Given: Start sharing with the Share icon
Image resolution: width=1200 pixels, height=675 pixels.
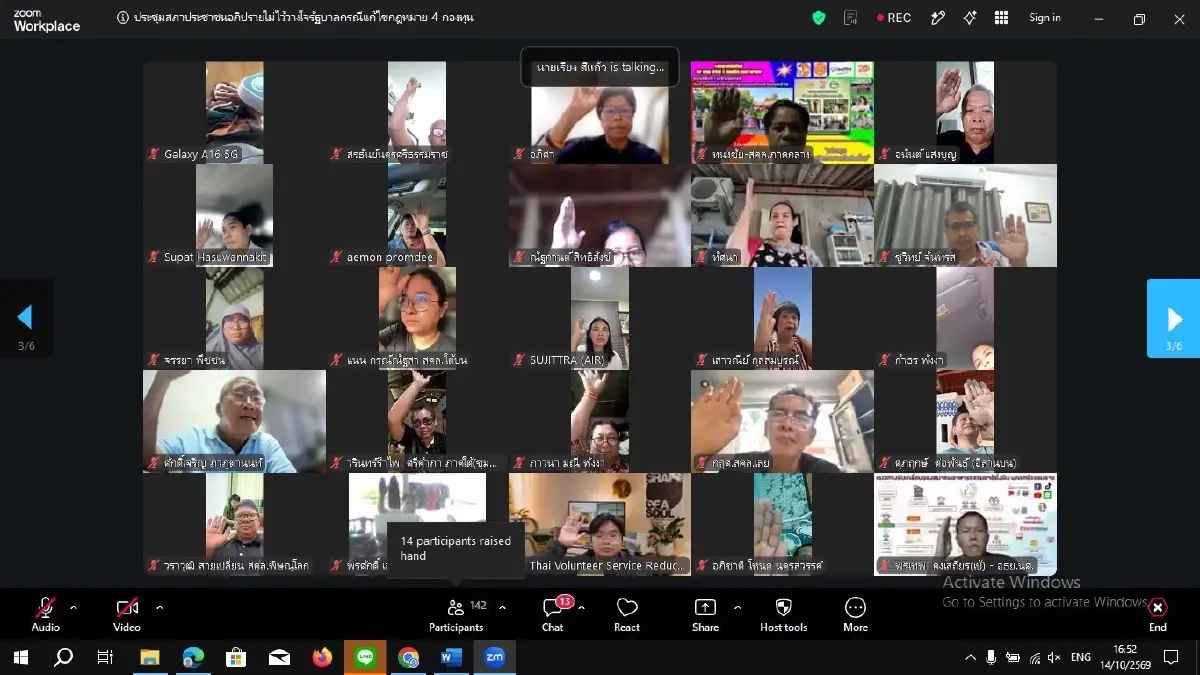Looking at the screenshot, I should (x=705, y=614).
